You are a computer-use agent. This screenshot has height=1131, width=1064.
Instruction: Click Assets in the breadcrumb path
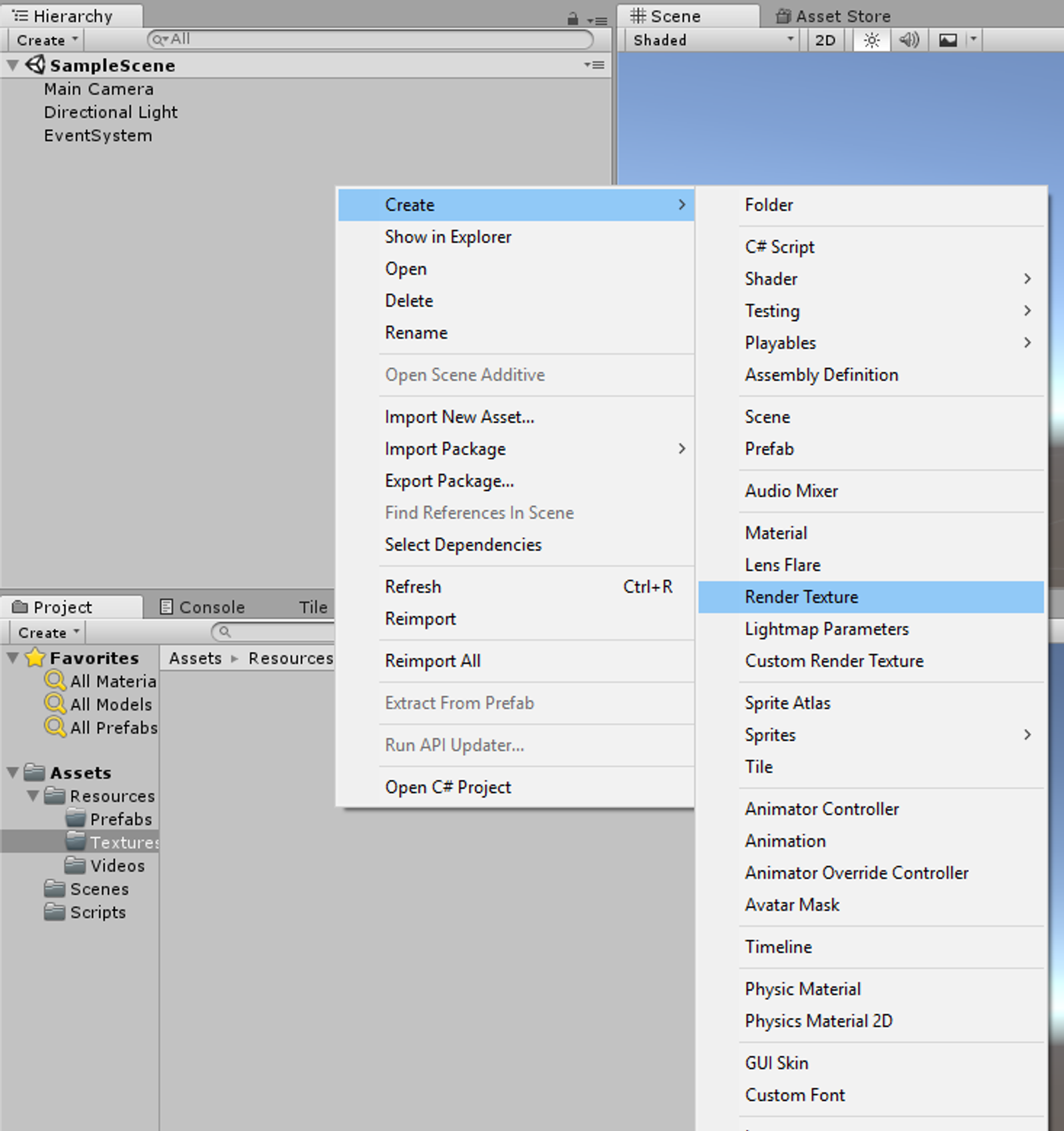pos(195,658)
